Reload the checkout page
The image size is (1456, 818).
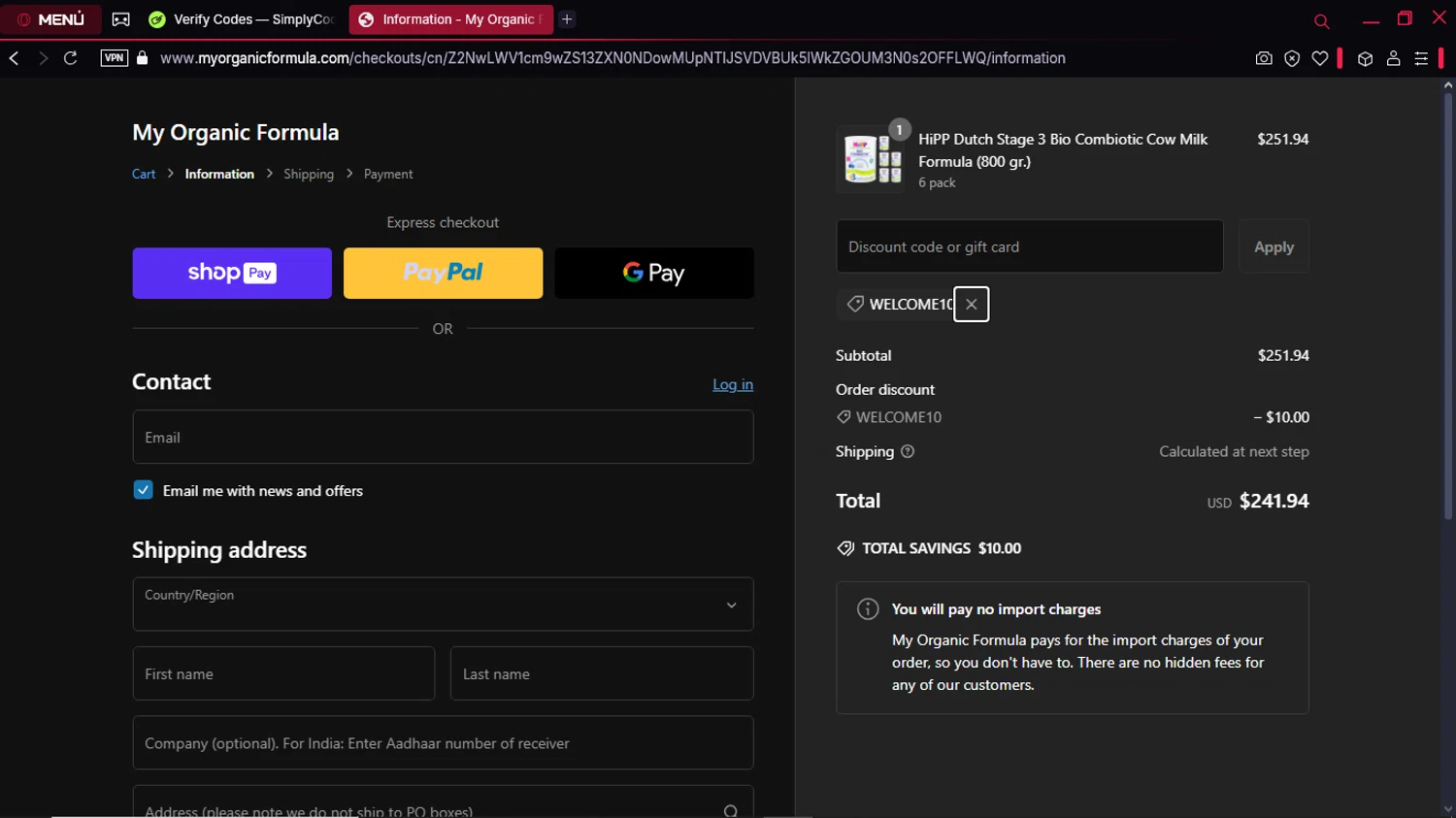click(71, 58)
